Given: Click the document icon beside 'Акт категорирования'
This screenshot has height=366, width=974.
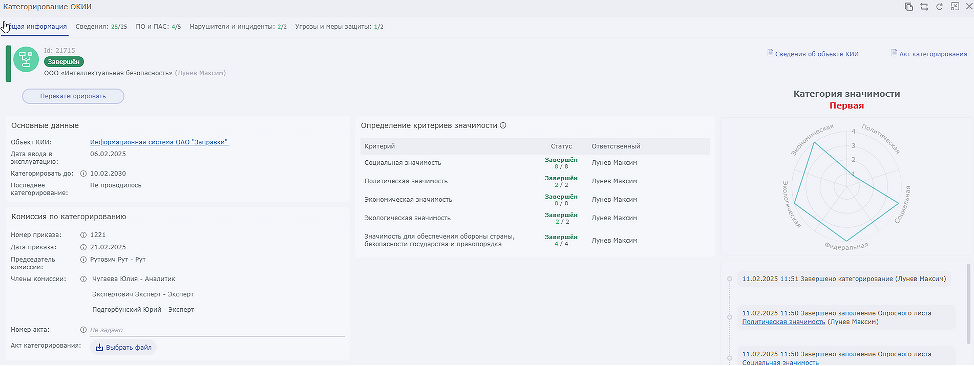Looking at the screenshot, I should click(894, 53).
